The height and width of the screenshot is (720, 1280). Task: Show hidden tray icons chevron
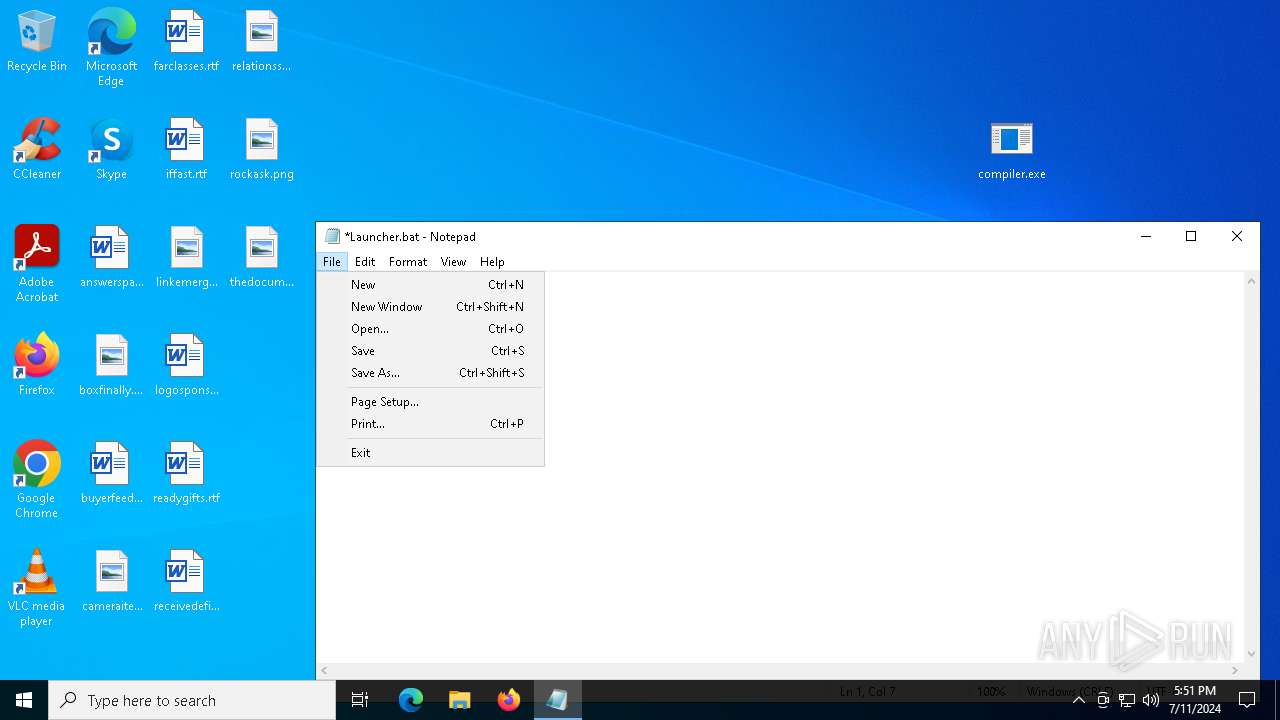click(1079, 700)
